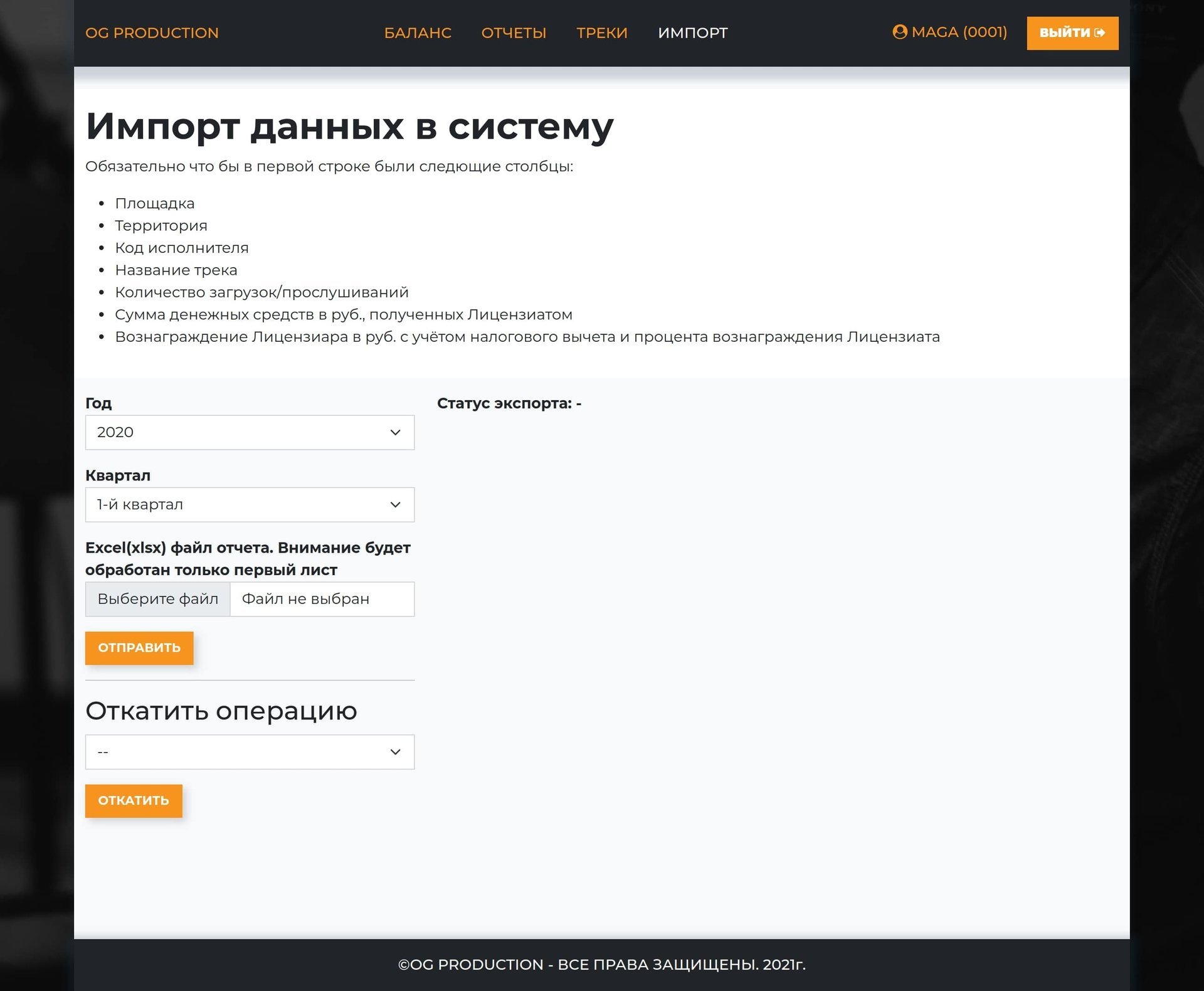Click the Количество загрузок/прослушиваний list item
This screenshot has height=991, width=1204.
[x=261, y=292]
